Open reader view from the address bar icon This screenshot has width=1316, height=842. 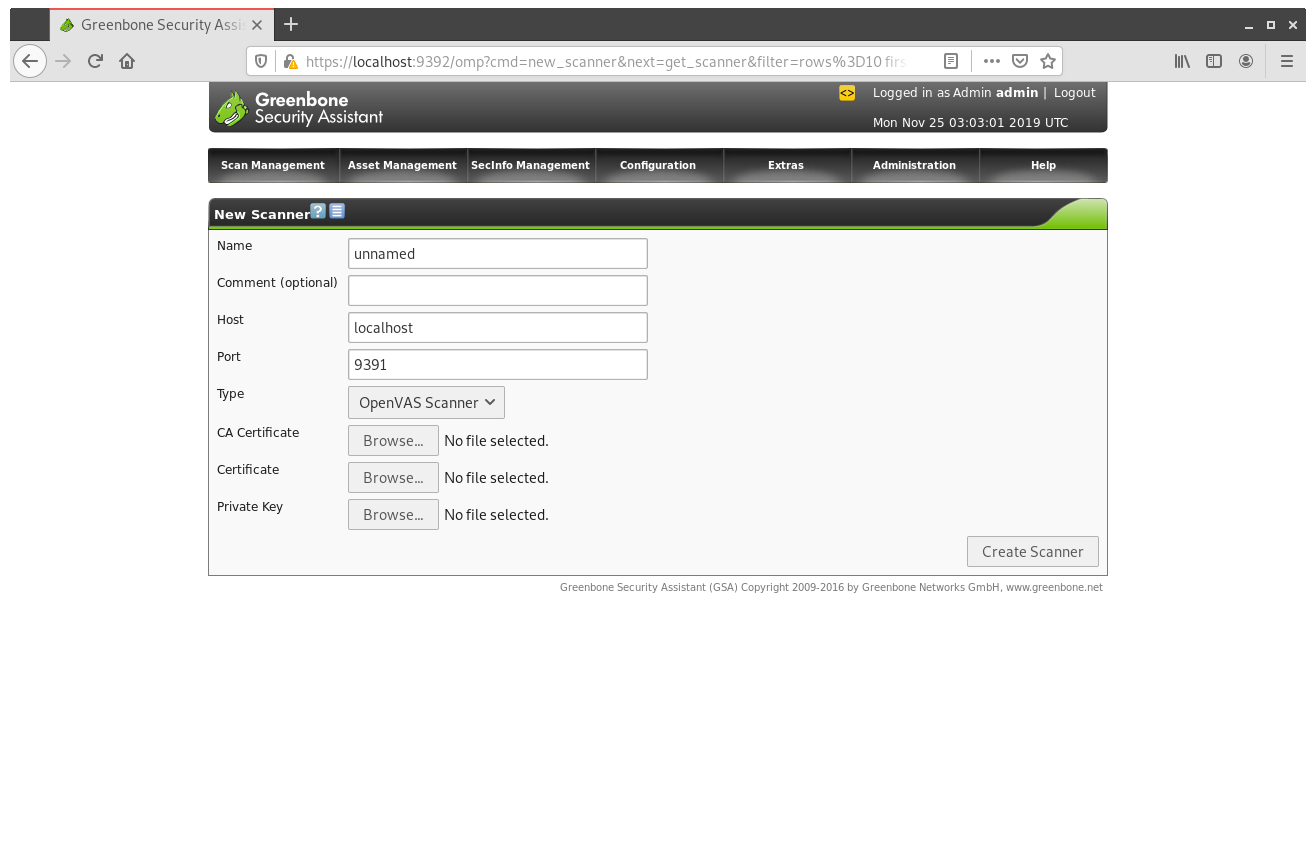(x=950, y=61)
